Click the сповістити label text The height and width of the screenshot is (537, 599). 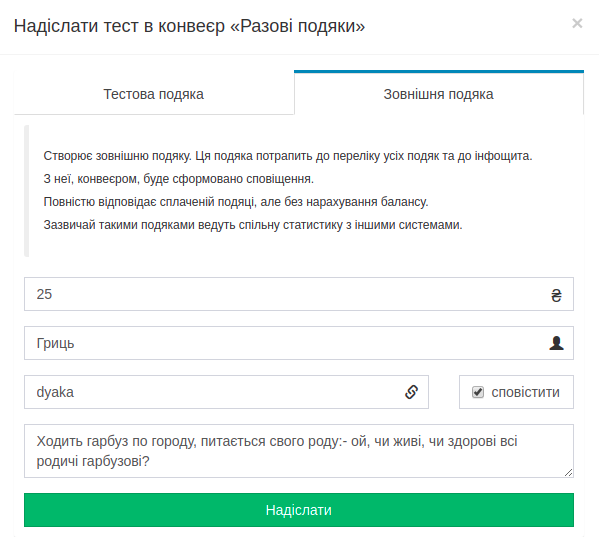(x=525, y=392)
